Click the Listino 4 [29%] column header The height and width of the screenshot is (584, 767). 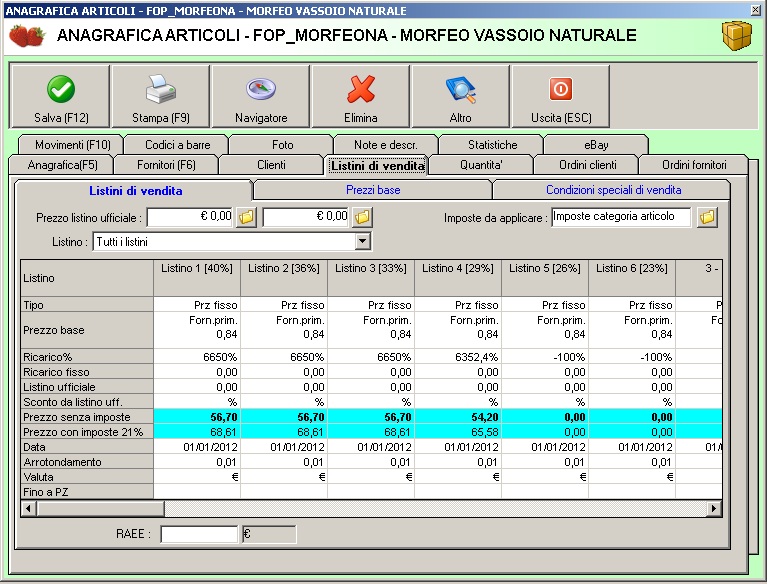457,268
